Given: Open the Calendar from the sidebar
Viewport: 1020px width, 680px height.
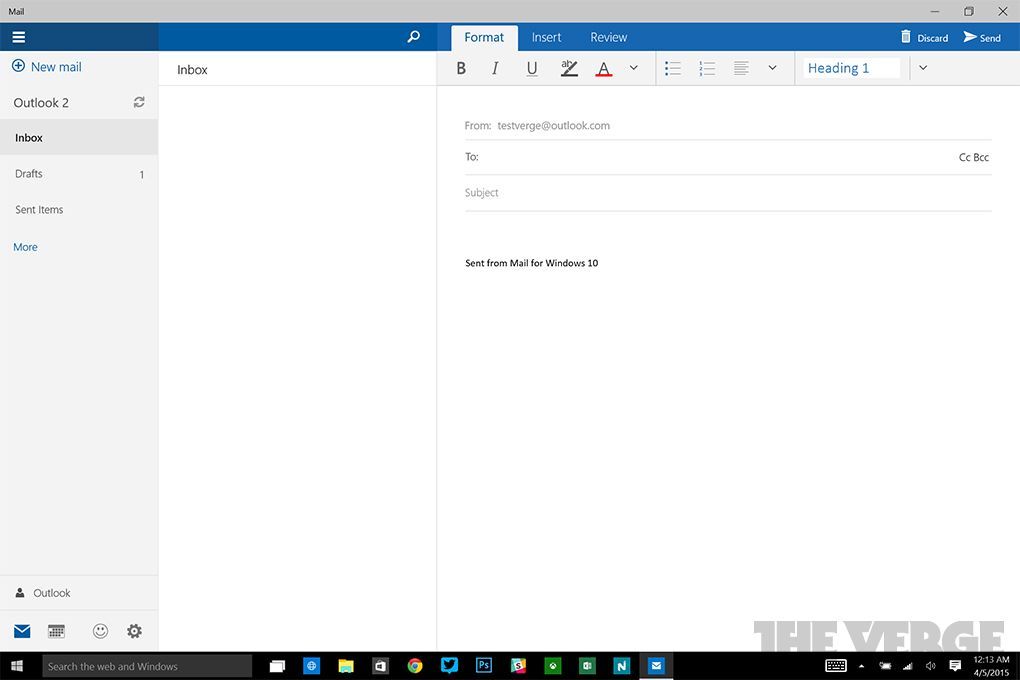Looking at the screenshot, I should tap(56, 630).
